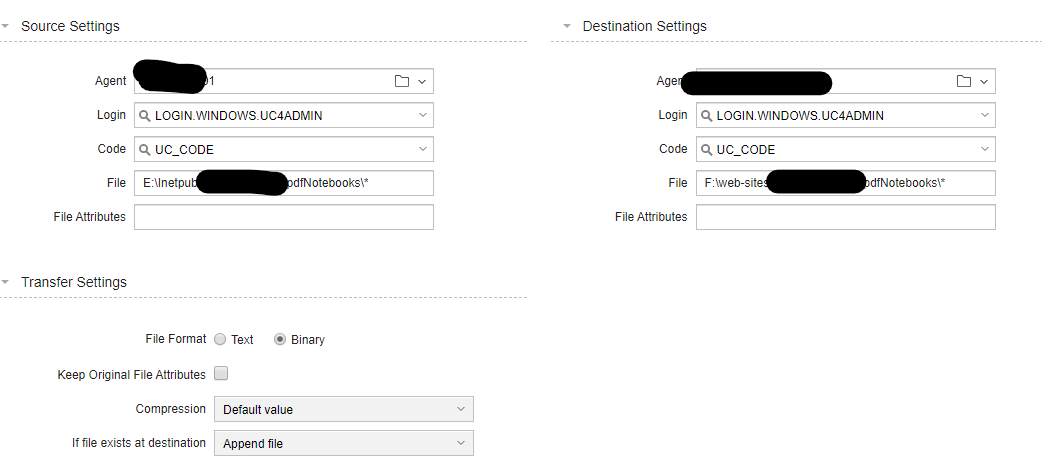Open destination Login dropdown list
This screenshot has height=463, width=1042.
tap(985, 115)
